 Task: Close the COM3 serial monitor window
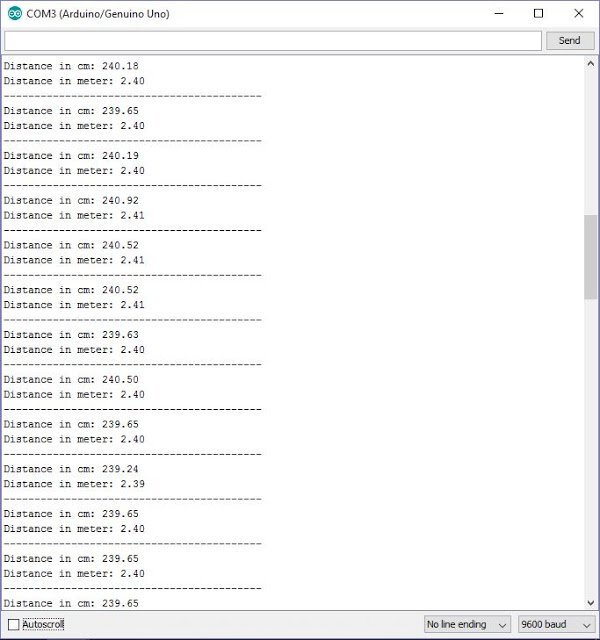coord(578,13)
